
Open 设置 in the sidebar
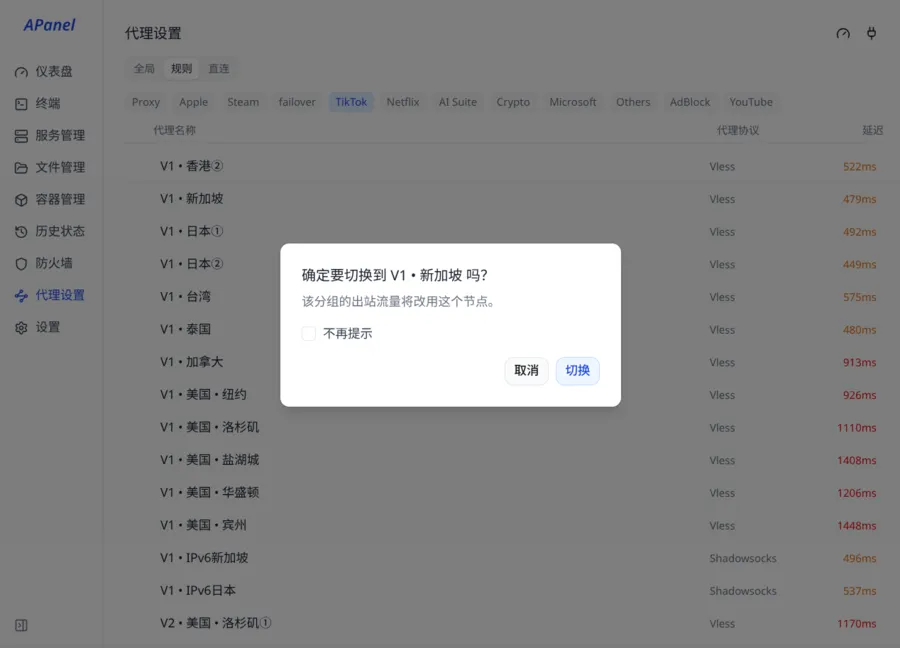pos(52,328)
